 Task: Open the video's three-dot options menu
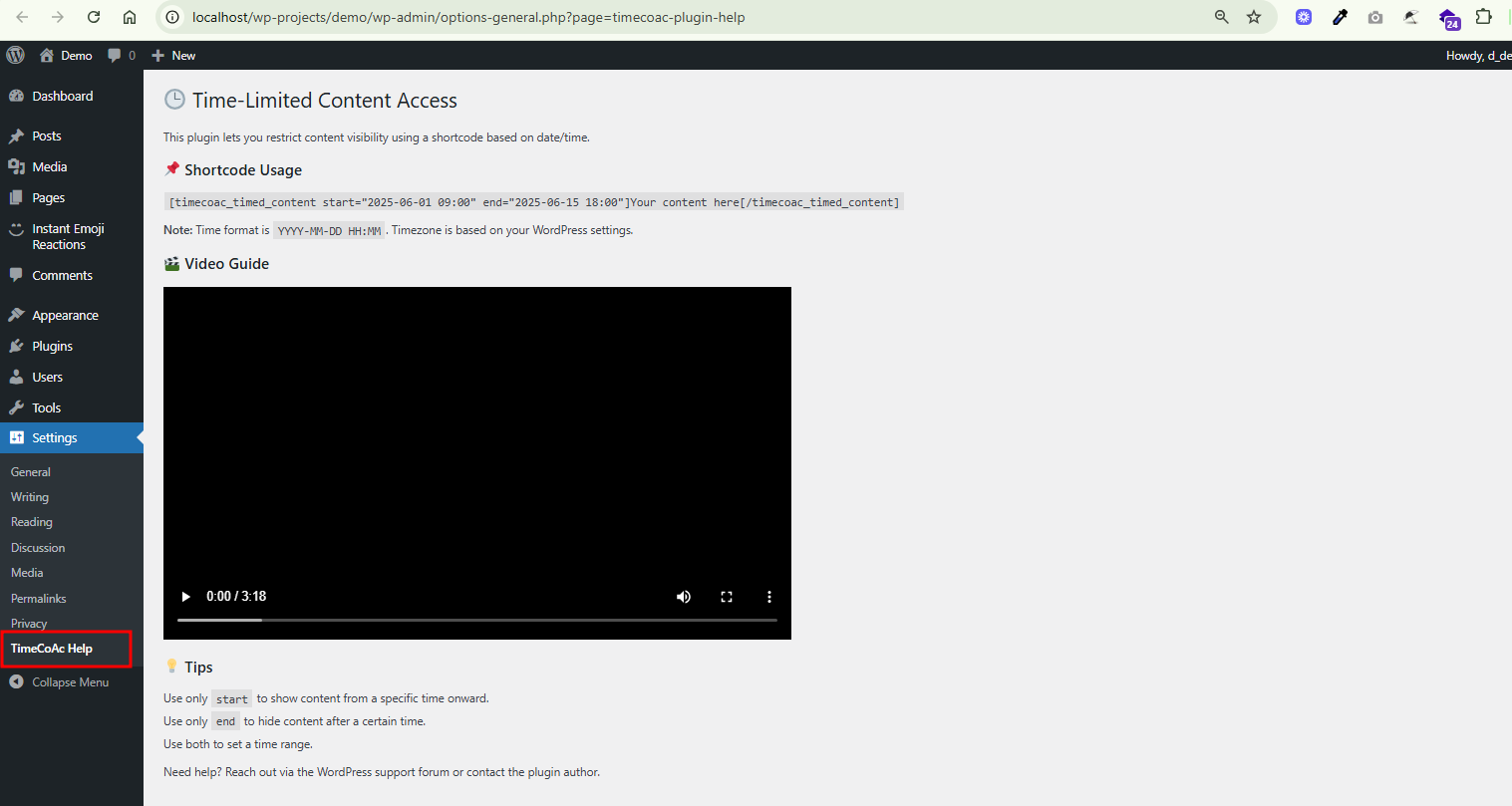tap(768, 596)
